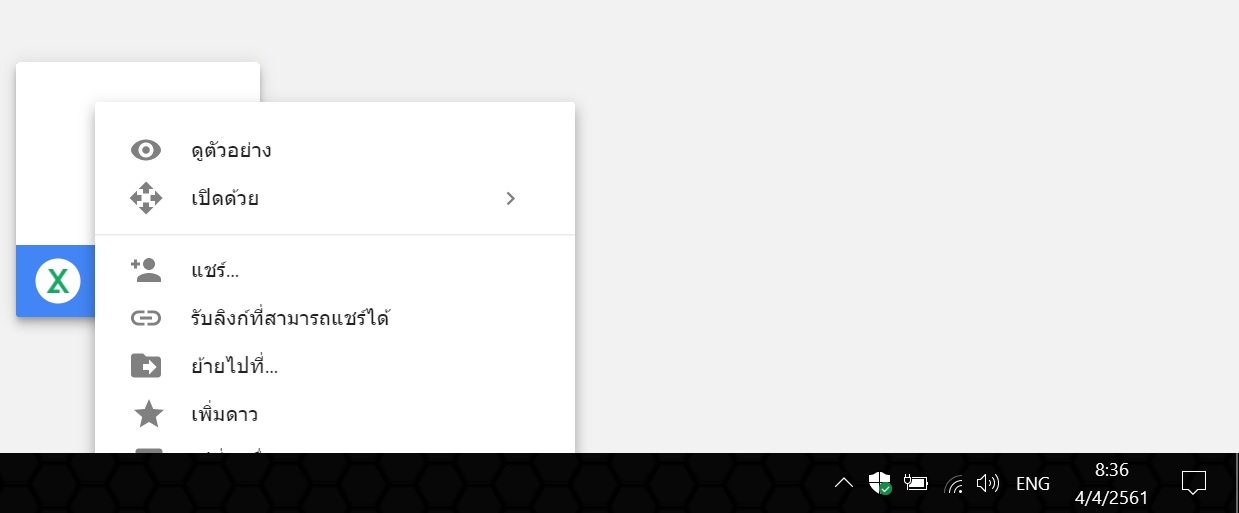
Task: Click the folder-arrow move icon
Action: pos(146,366)
